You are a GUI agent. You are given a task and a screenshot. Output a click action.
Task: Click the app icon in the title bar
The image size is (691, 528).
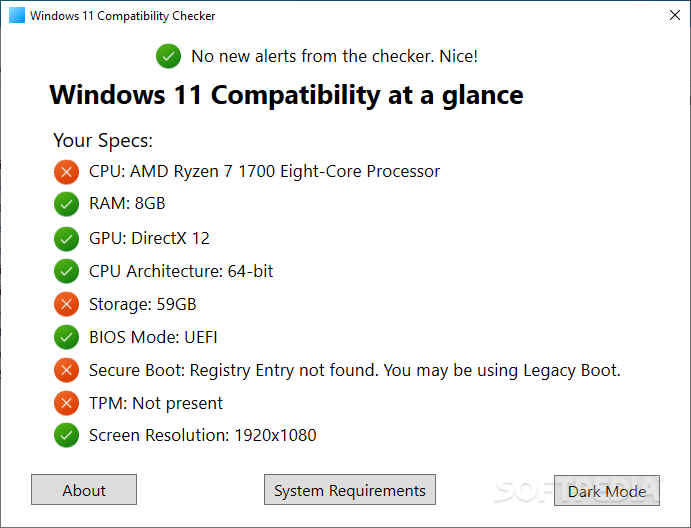17,16
